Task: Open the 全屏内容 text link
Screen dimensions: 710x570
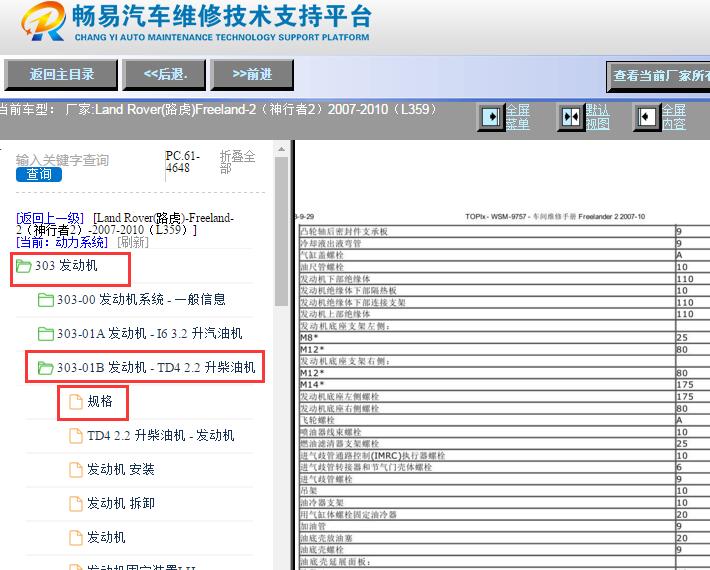Action: click(x=674, y=117)
